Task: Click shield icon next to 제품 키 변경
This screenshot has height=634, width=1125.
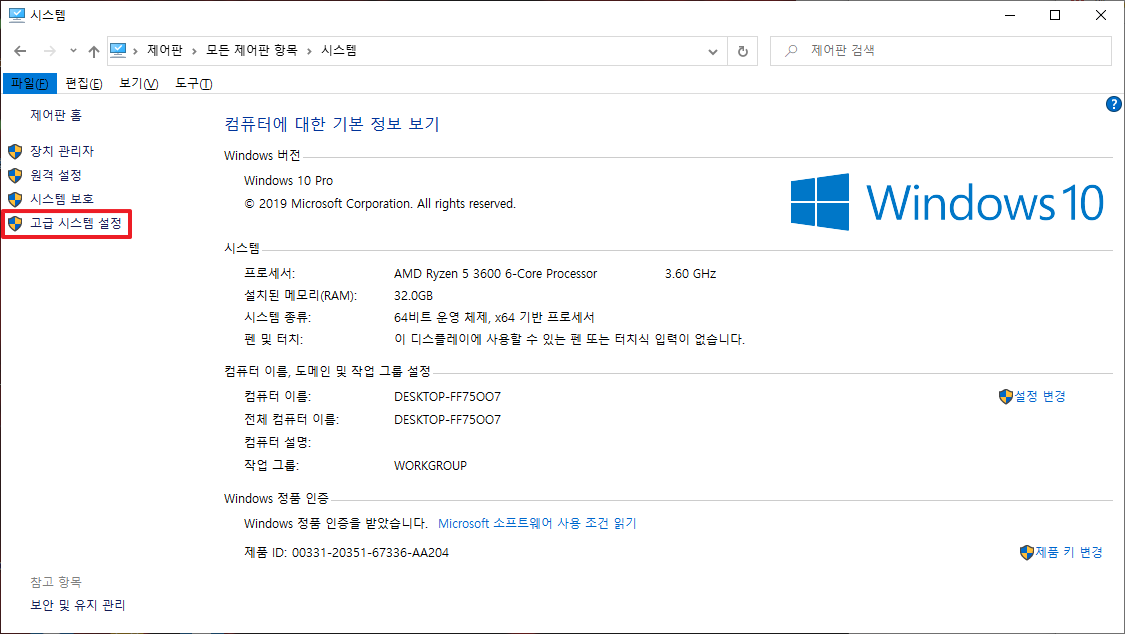Action: click(x=1027, y=552)
